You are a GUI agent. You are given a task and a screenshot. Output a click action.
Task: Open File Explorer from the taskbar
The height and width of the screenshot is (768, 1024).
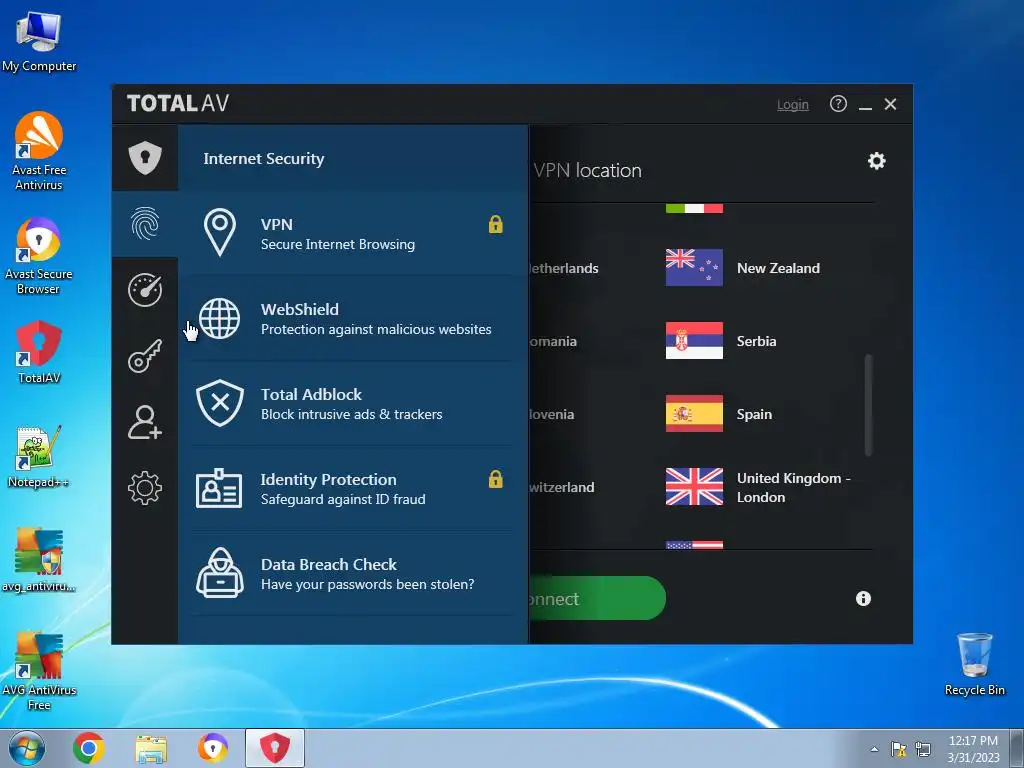pyautogui.click(x=151, y=748)
